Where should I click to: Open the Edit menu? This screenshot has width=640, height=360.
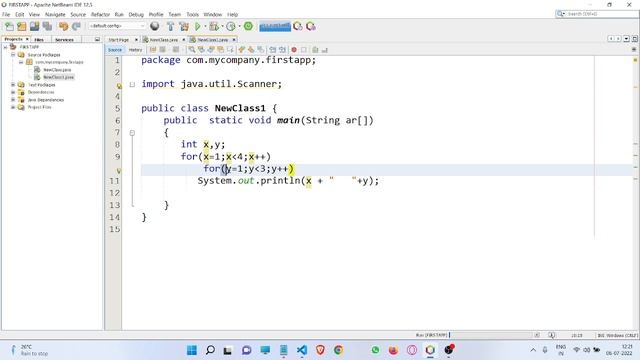[20, 14]
